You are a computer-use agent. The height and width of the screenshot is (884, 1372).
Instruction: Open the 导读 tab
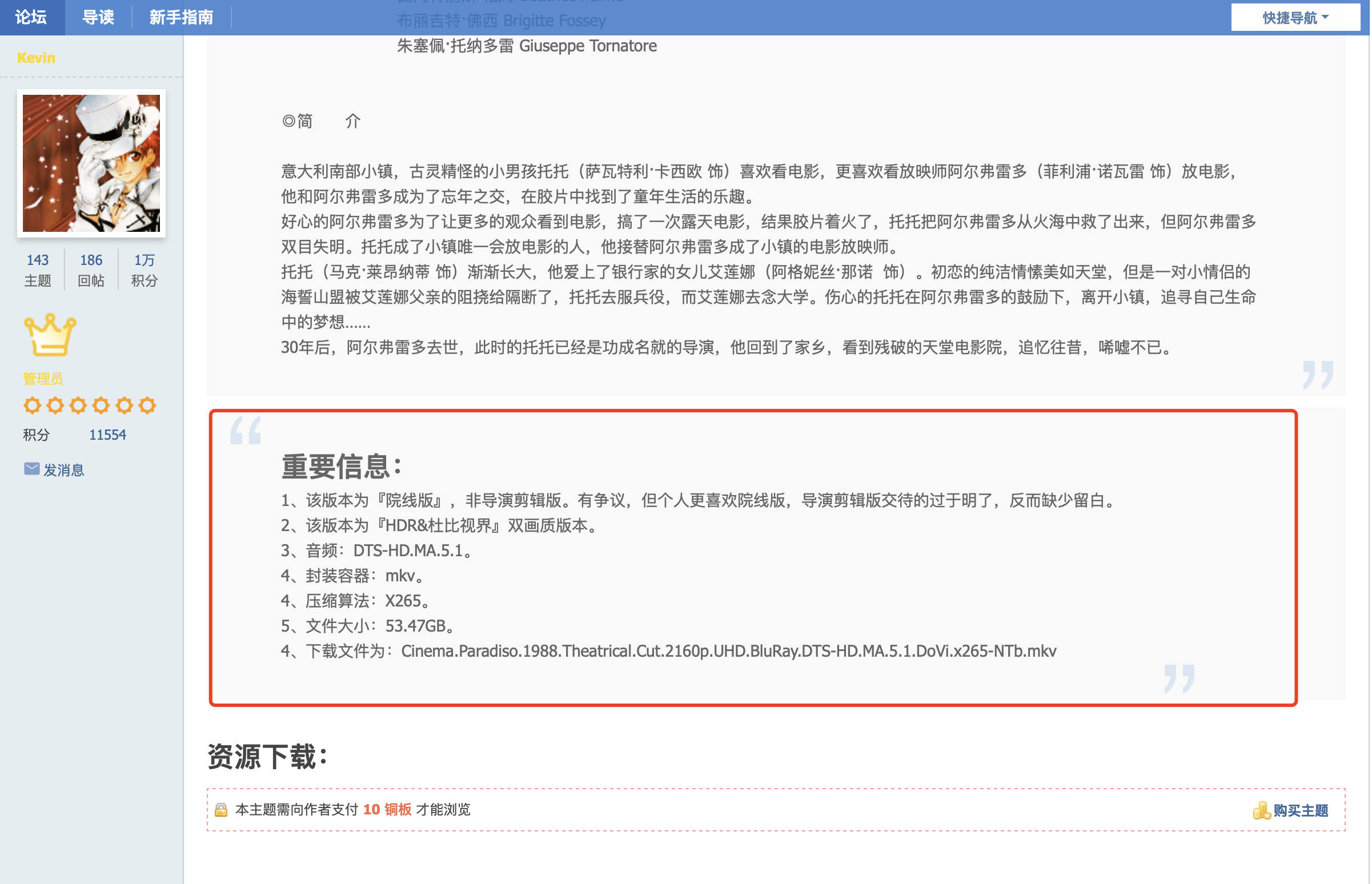[x=98, y=17]
